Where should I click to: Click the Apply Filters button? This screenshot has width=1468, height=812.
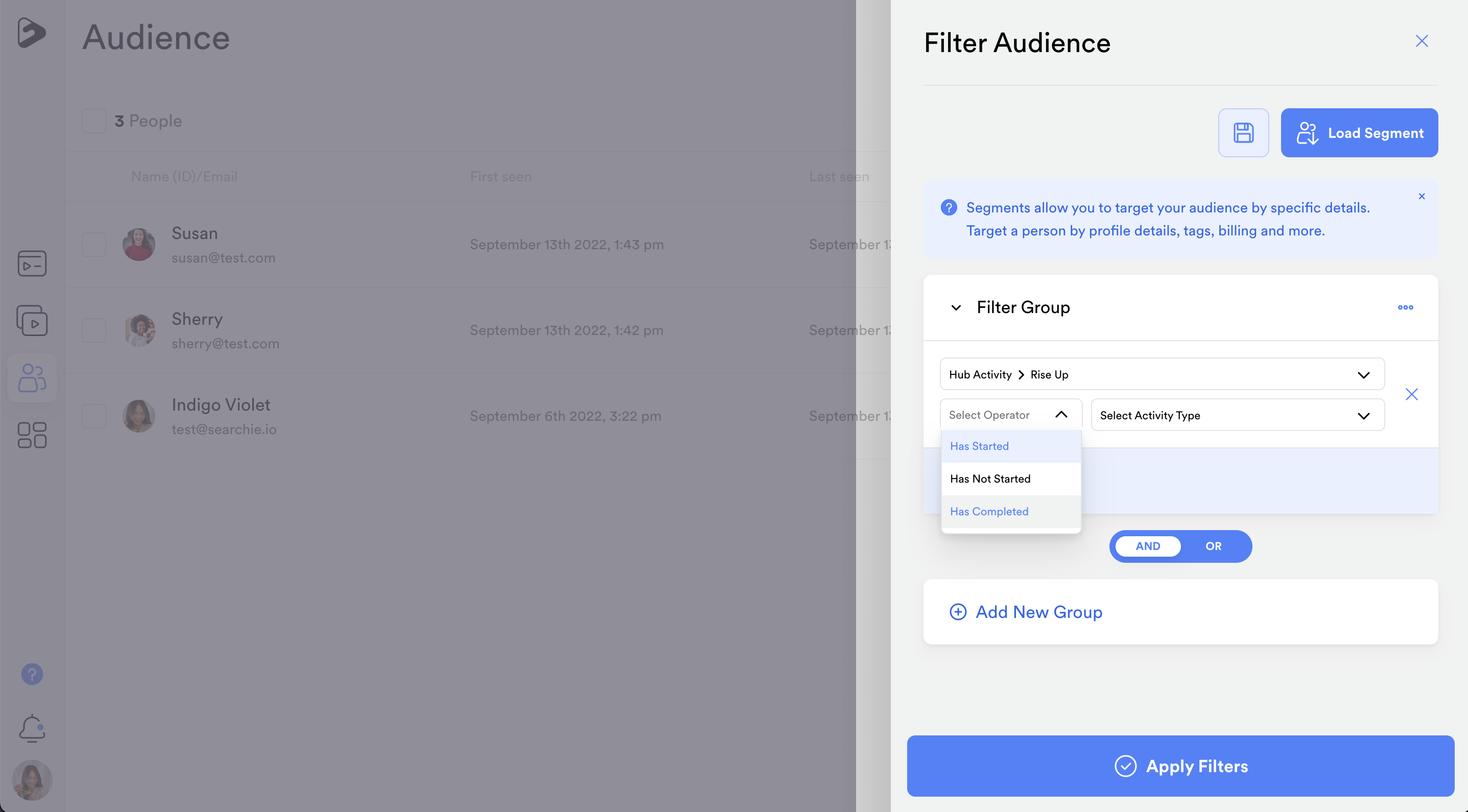1180,766
